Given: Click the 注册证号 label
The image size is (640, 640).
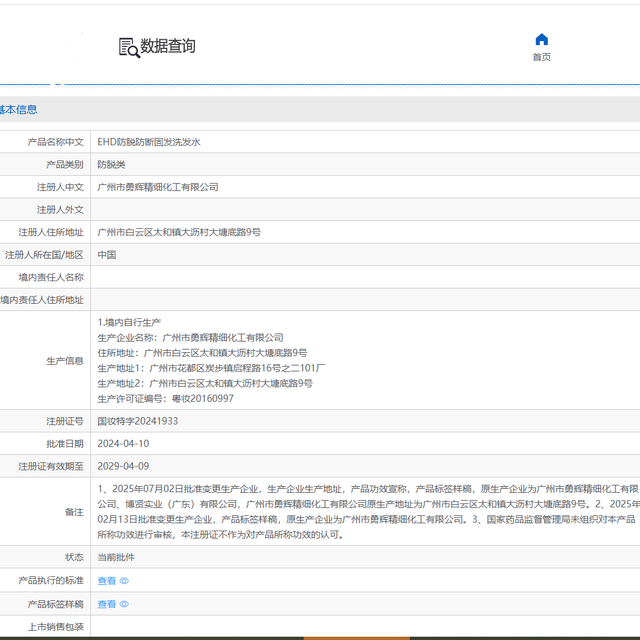Looking at the screenshot, I should pyautogui.click(x=65, y=421).
